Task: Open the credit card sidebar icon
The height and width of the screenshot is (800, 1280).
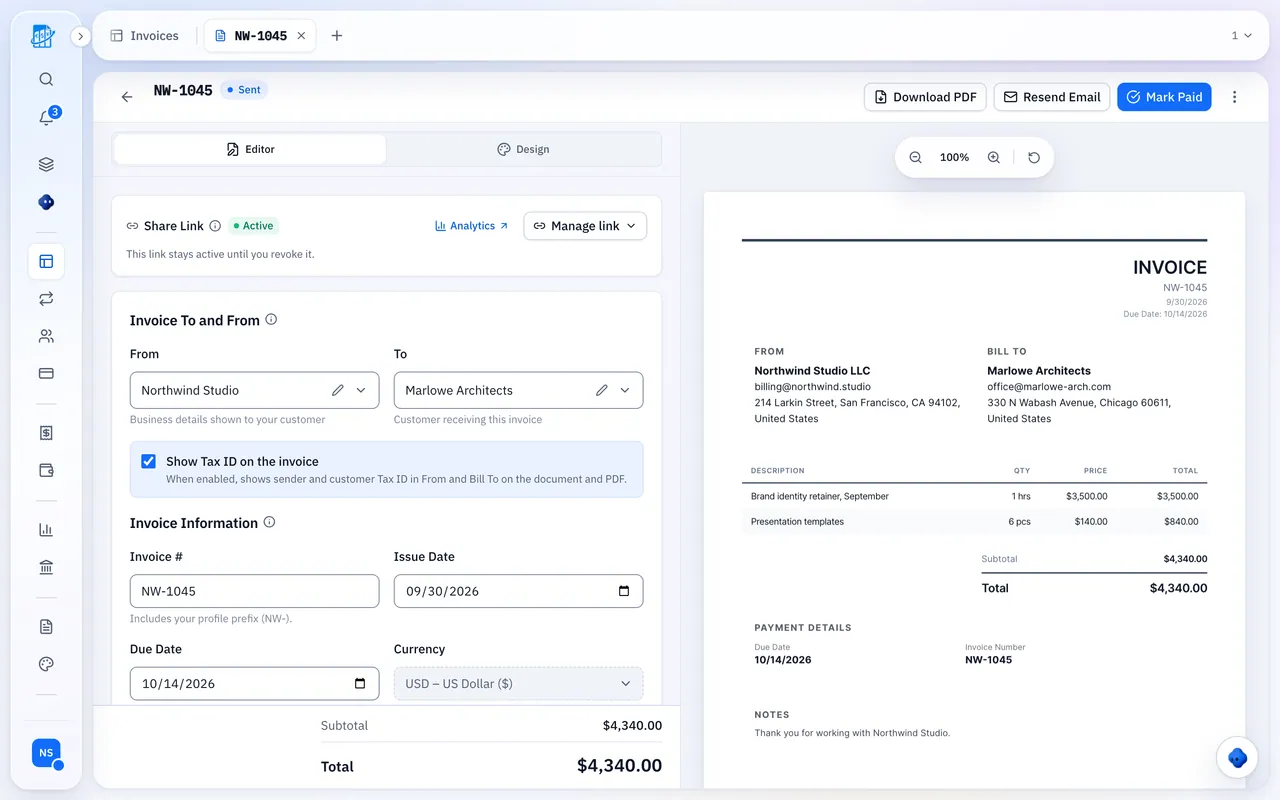Action: coord(46,373)
